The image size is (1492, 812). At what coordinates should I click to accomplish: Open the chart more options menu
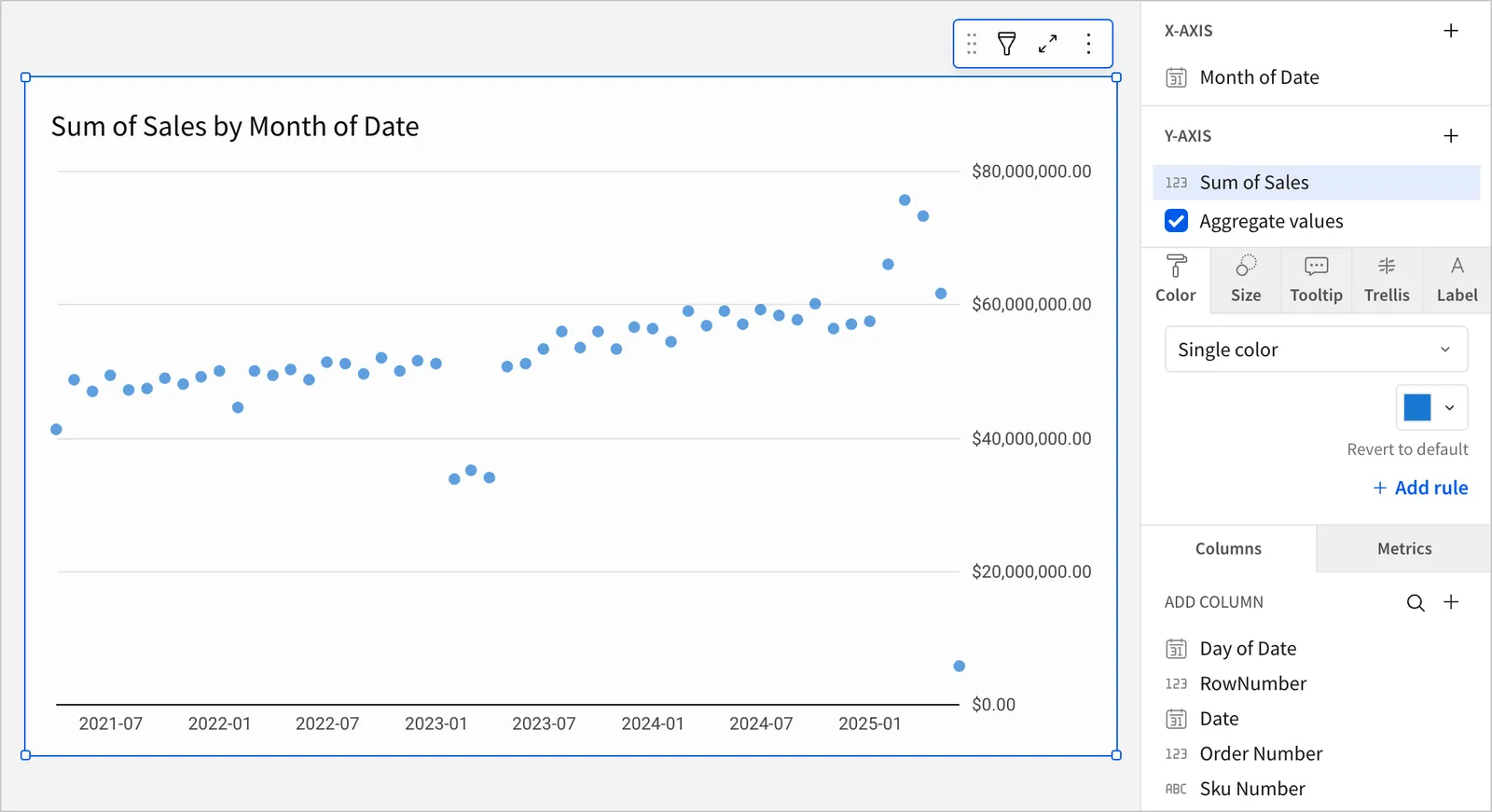[1088, 44]
